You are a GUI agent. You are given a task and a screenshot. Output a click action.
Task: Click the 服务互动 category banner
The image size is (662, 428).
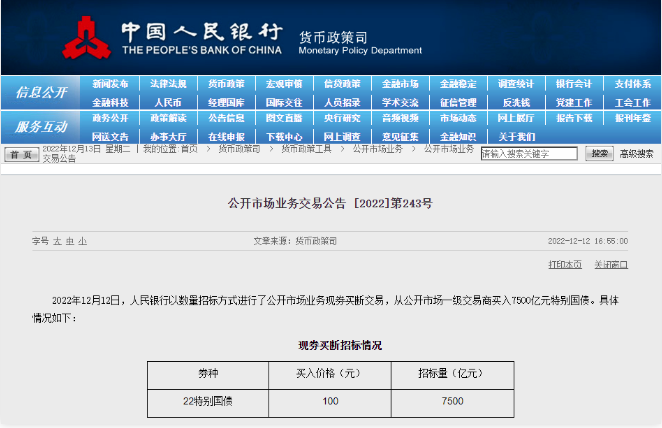tap(41, 127)
